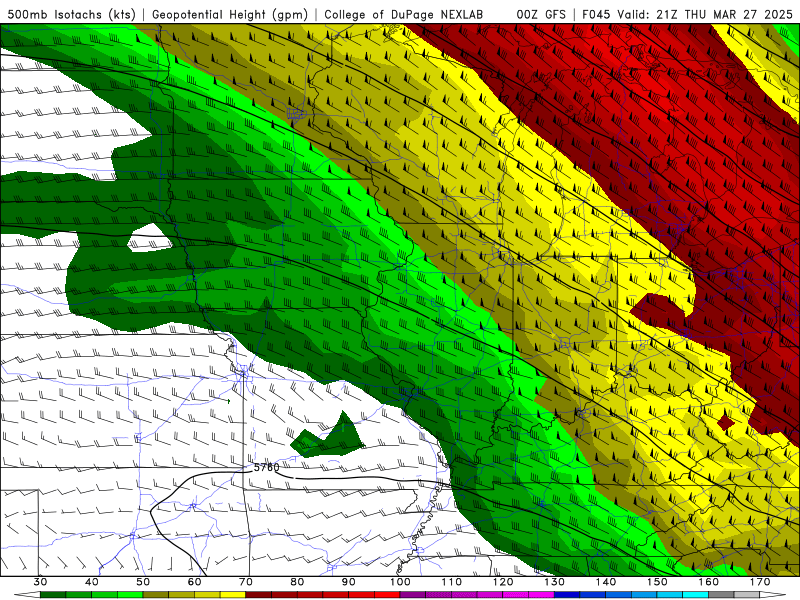Image resolution: width=800 pixels, height=600 pixels.
Task: Click the 'F045 Valid: 21Z THU MAR 27 2025' text
Action: click(688, 14)
